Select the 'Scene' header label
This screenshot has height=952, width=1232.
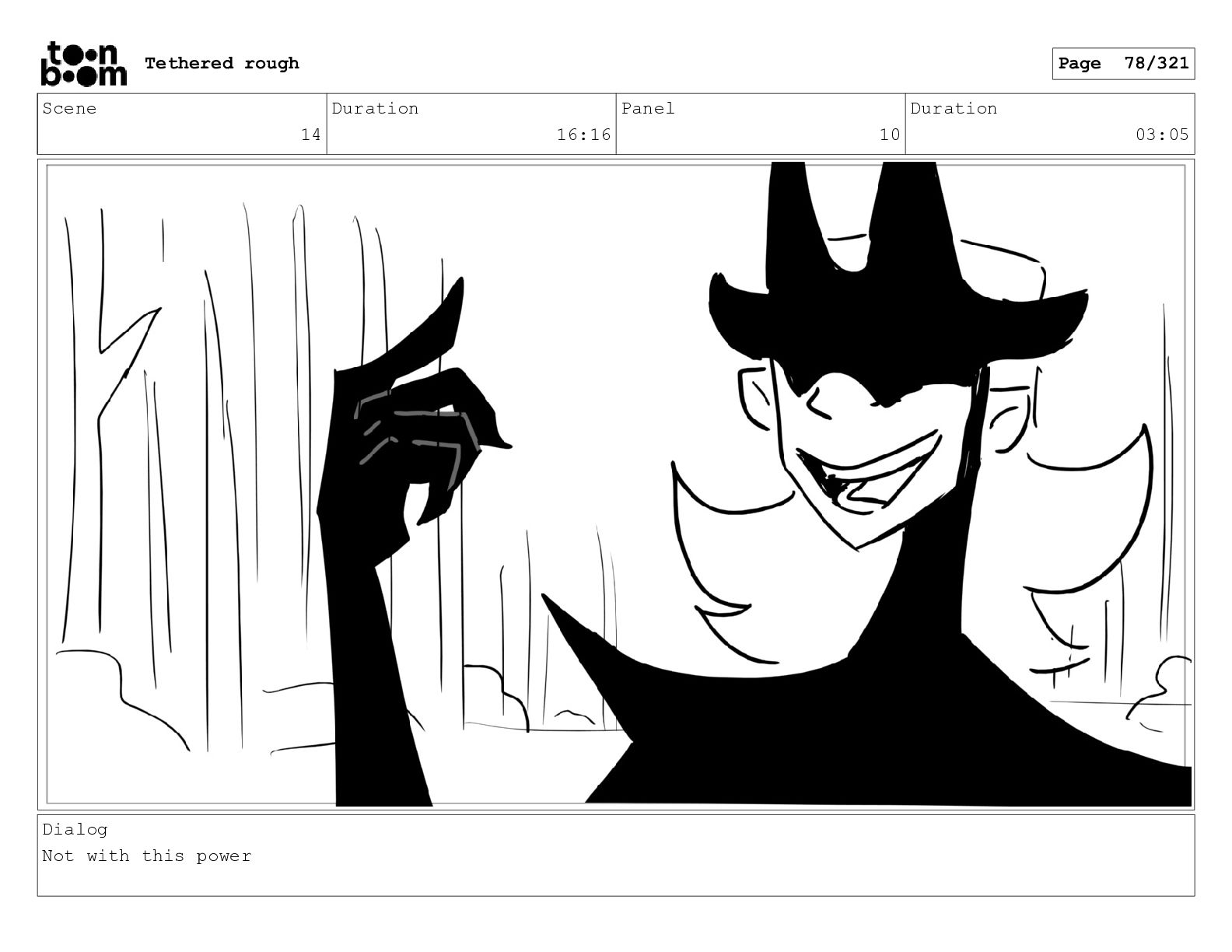pos(70,108)
